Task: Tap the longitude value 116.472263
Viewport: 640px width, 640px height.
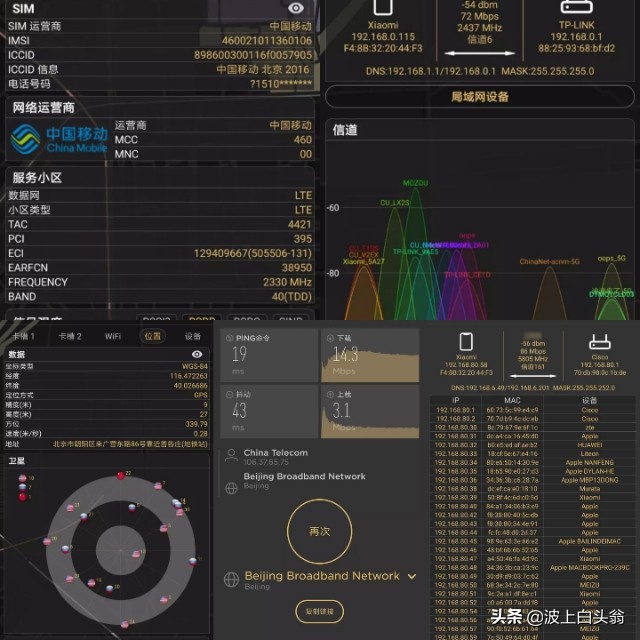Action: 189,376
